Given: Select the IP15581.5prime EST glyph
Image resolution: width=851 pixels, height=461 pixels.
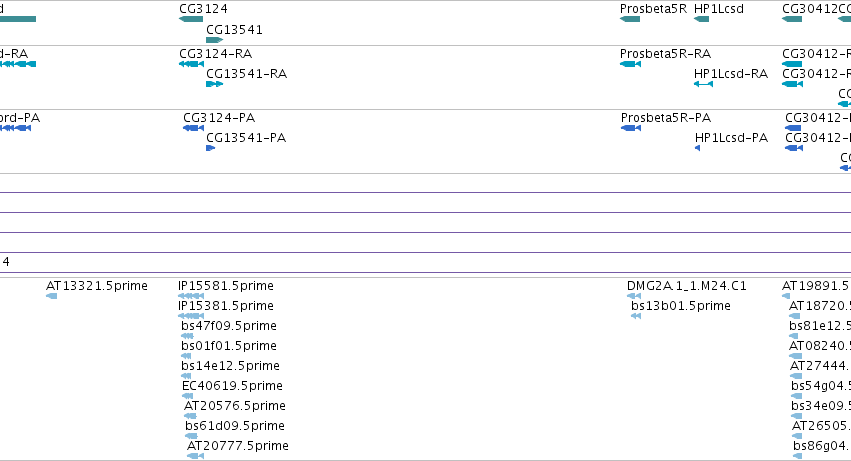Looking at the screenshot, I should [x=191, y=296].
